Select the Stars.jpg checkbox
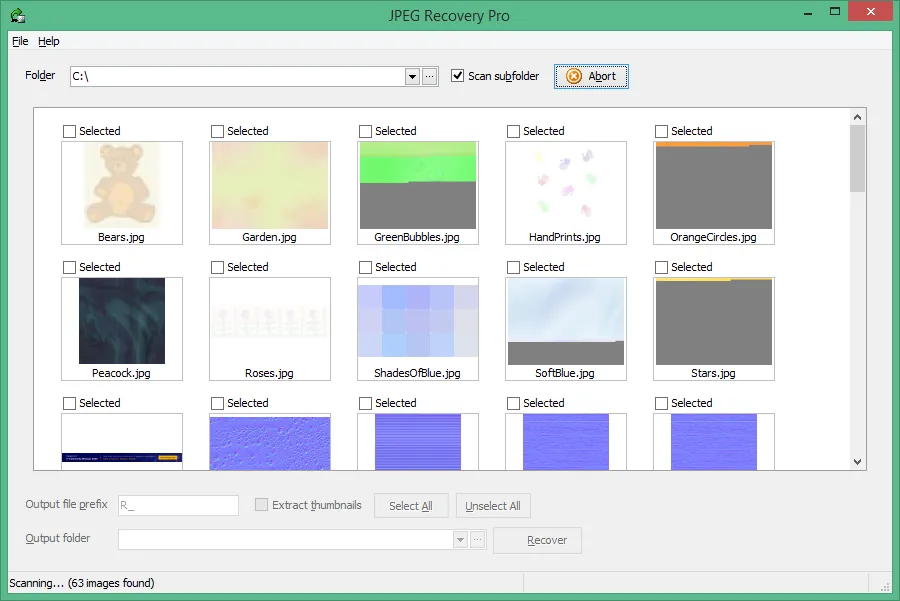The image size is (900, 601). tap(662, 267)
